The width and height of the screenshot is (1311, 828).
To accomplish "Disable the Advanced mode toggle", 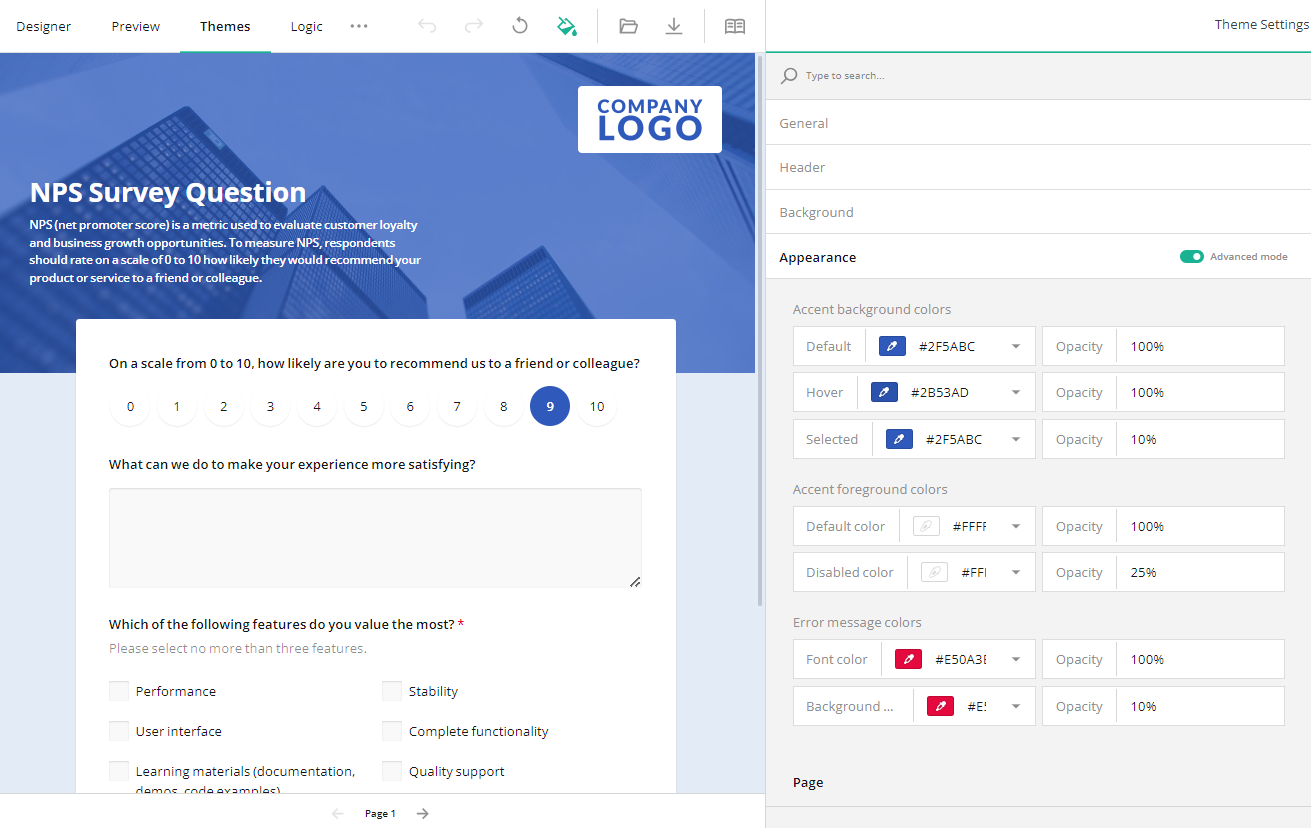I will [1191, 256].
